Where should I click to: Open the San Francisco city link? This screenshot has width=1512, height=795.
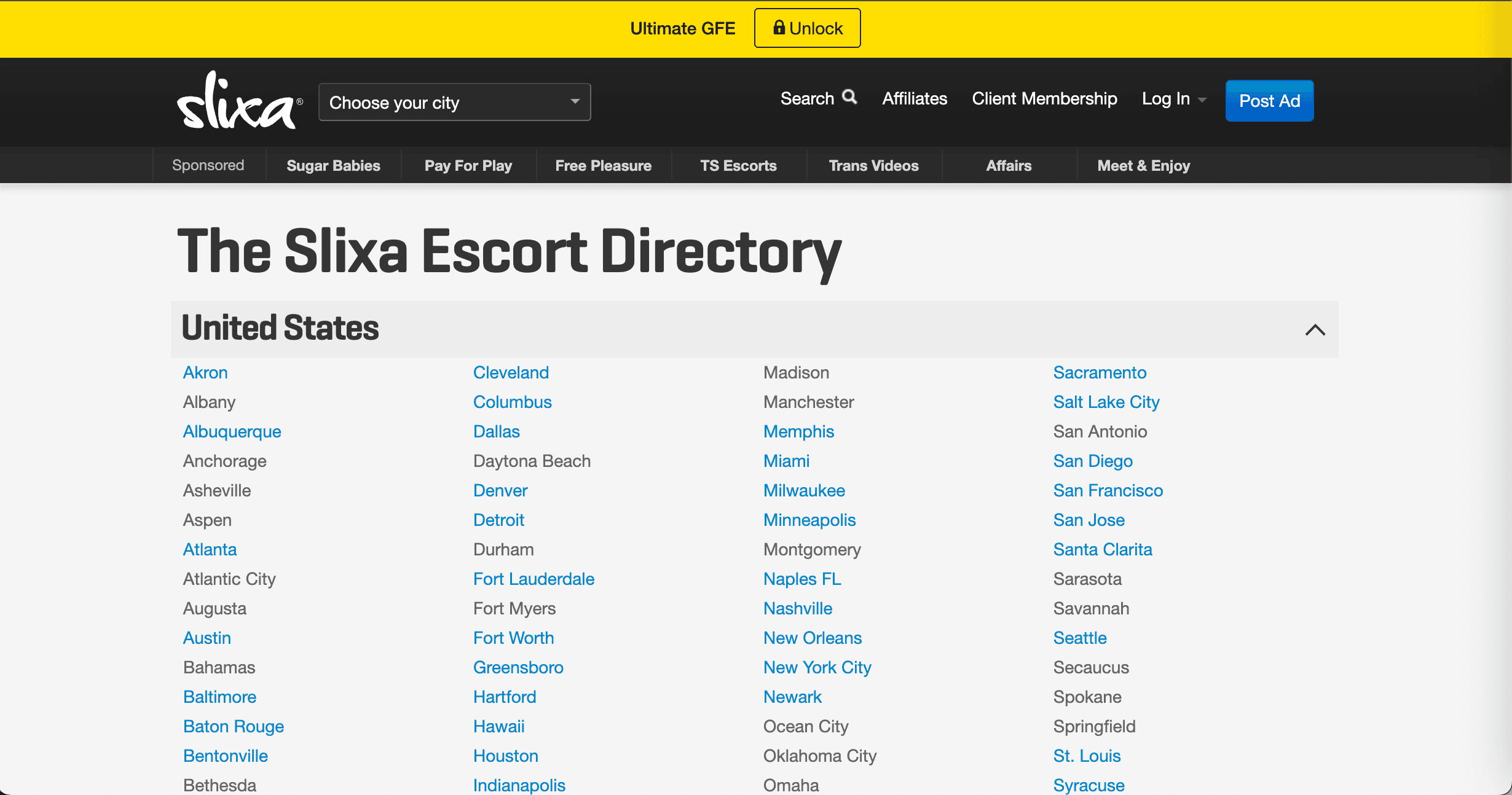pos(1108,490)
